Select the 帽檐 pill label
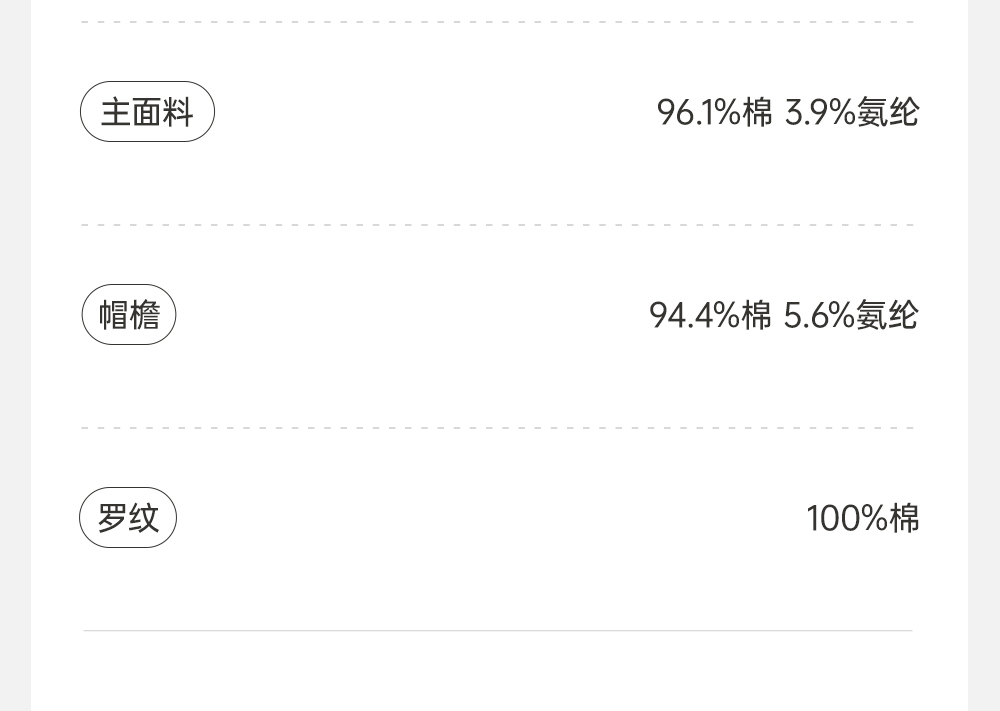Viewport: 1000px width, 711px height. pyautogui.click(x=129, y=315)
